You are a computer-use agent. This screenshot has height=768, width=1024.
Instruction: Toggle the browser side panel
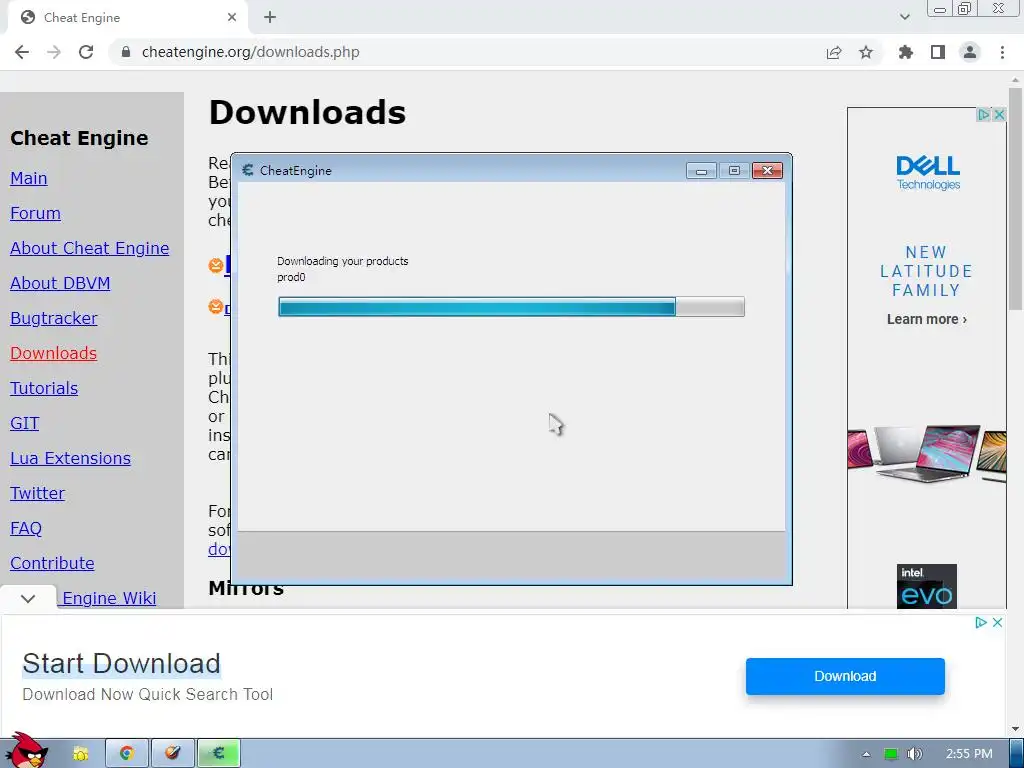pyautogui.click(x=938, y=52)
